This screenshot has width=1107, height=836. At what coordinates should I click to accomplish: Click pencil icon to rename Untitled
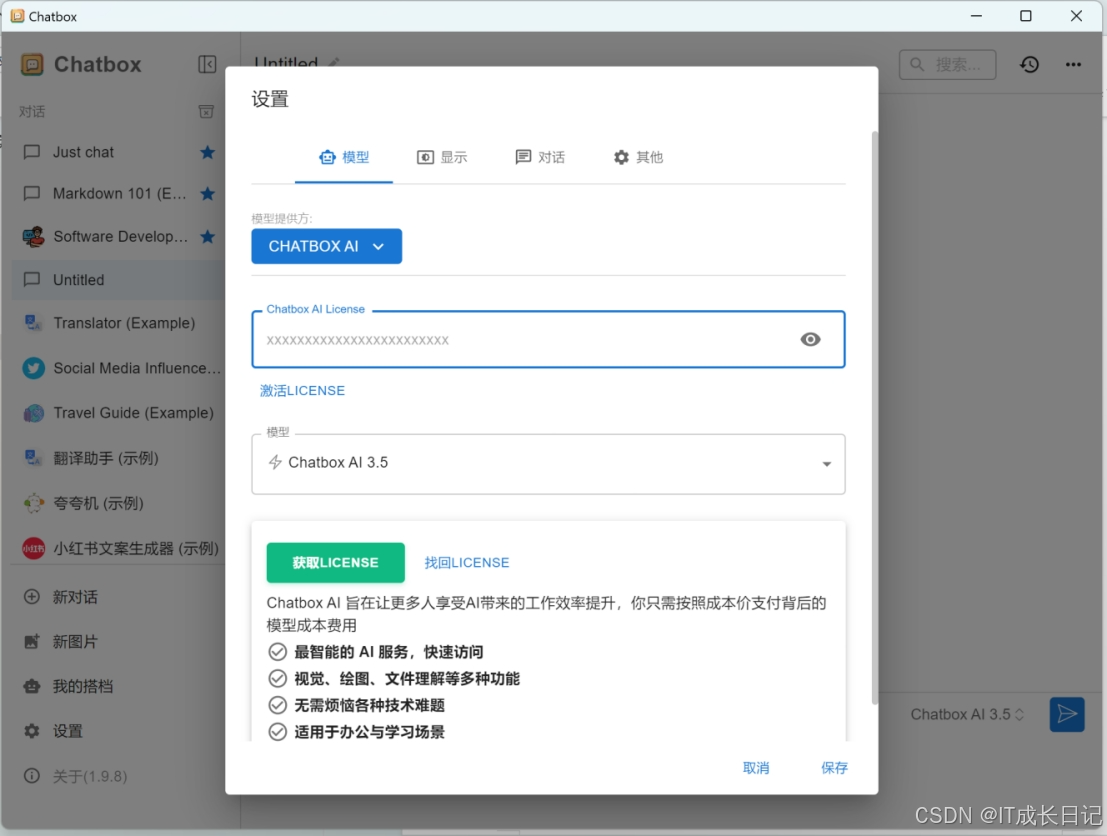tap(334, 62)
